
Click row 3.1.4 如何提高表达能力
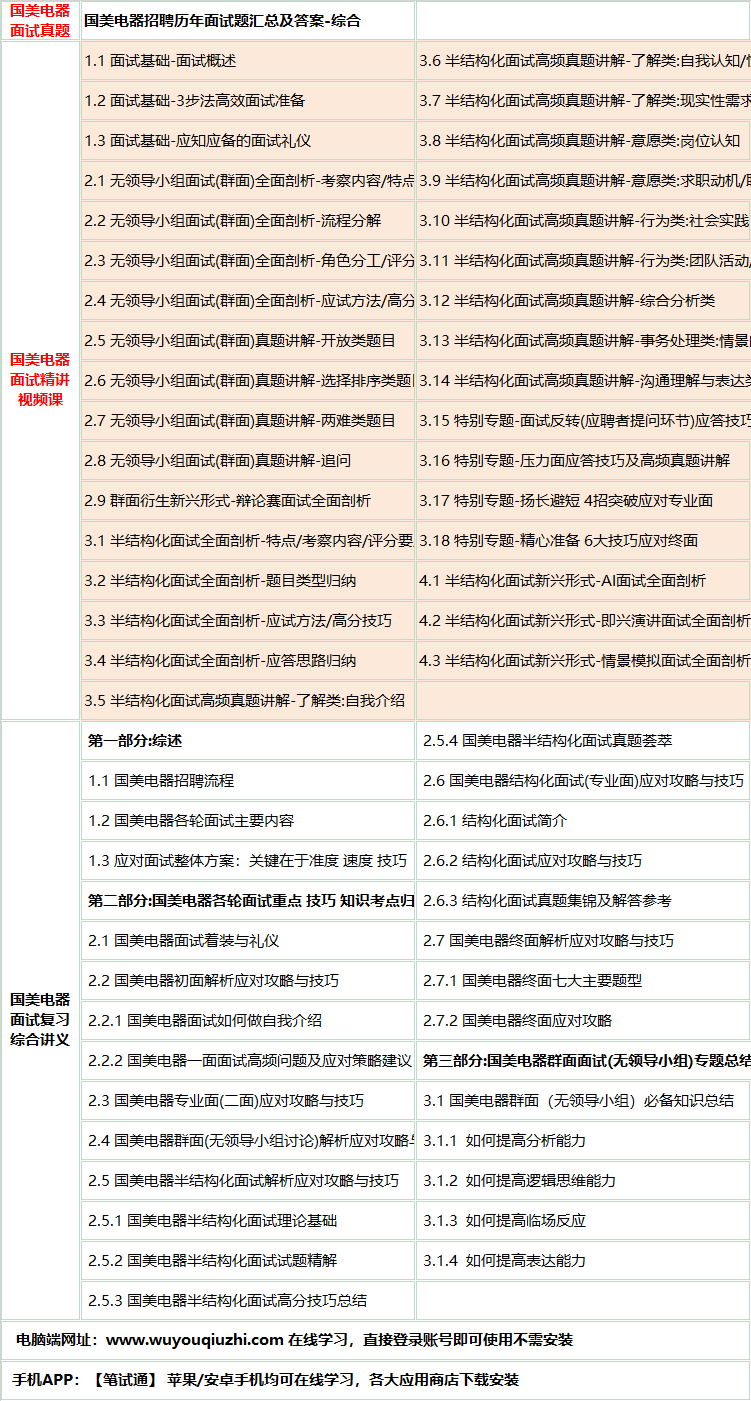(583, 1260)
